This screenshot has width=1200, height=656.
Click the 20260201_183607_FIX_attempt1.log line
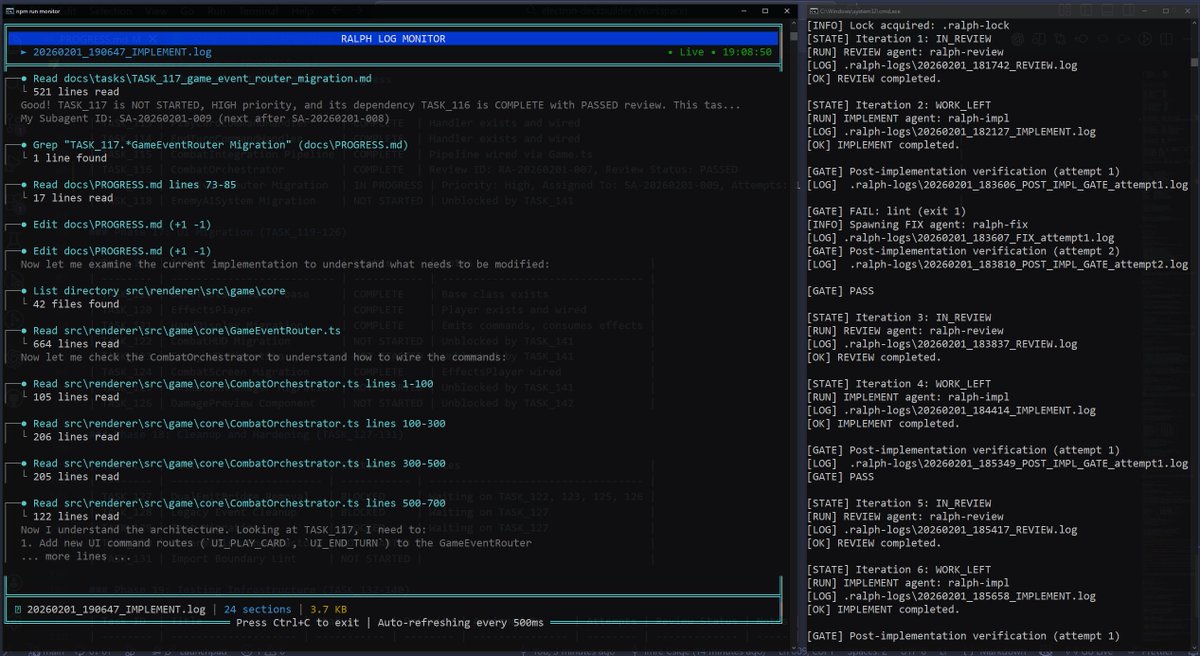click(960, 237)
